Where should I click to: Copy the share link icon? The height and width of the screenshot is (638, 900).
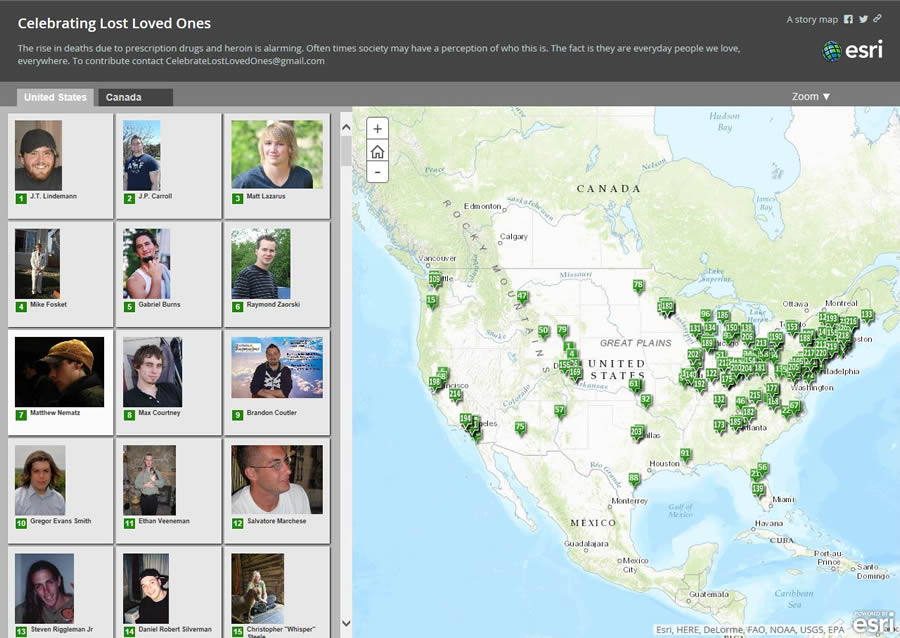(878, 18)
